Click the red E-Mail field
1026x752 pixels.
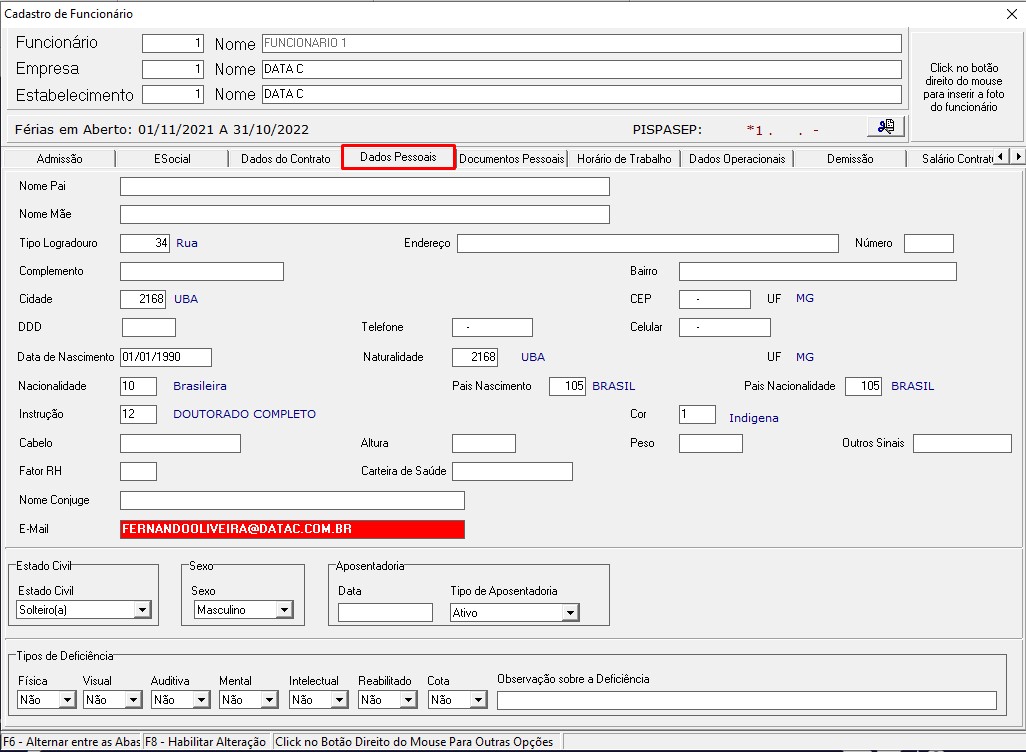tap(292, 529)
